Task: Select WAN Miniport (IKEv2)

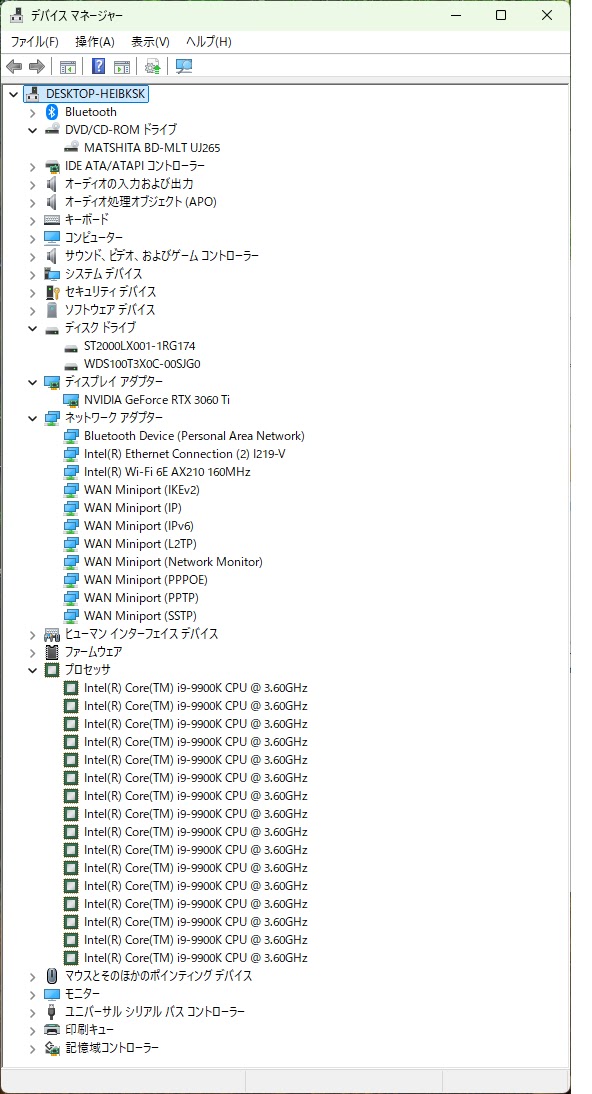Action: 142,490
